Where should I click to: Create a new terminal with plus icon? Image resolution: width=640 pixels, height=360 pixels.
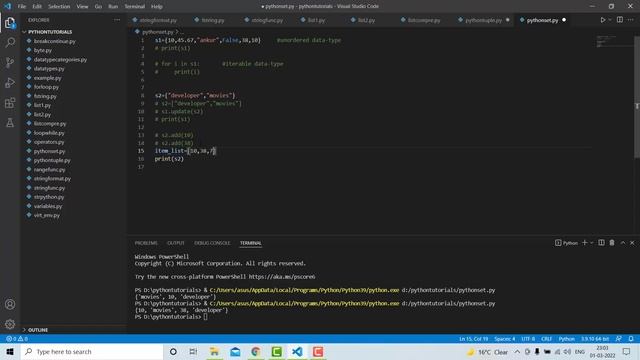click(x=584, y=242)
